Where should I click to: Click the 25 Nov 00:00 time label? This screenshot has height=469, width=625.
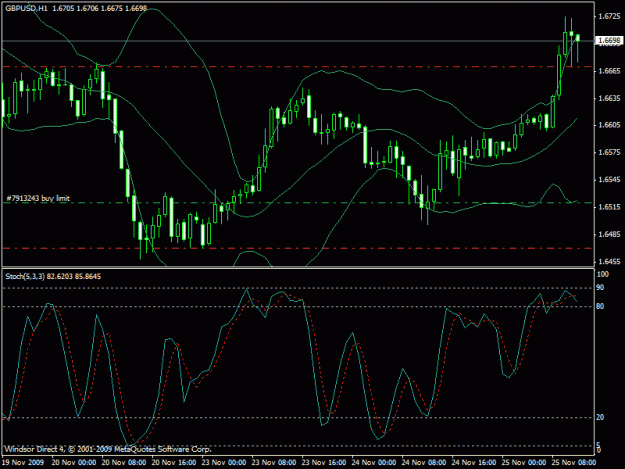coord(524,463)
